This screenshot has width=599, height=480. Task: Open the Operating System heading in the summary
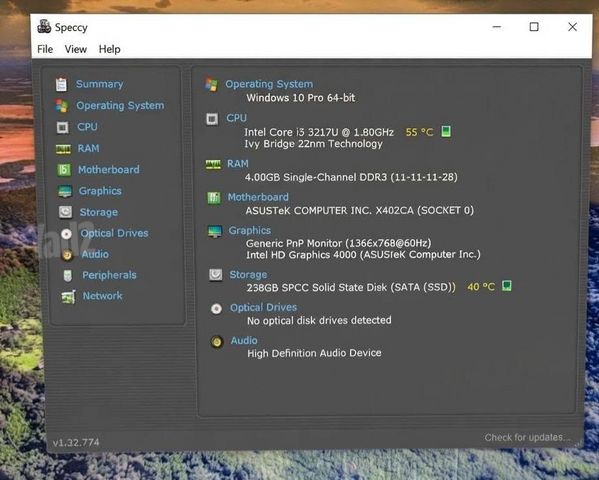(269, 84)
